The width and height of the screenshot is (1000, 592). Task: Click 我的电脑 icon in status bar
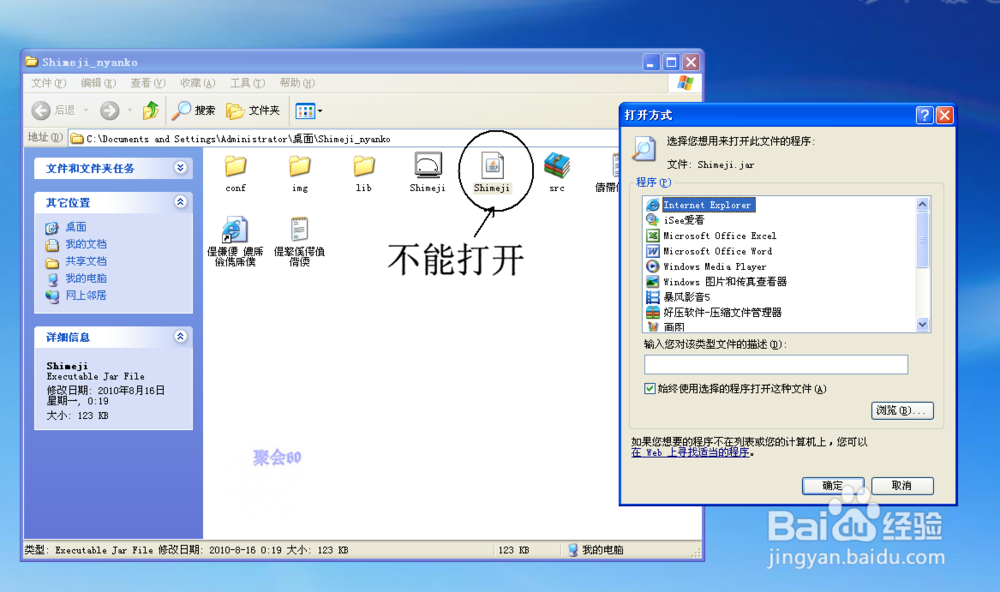click(573, 550)
